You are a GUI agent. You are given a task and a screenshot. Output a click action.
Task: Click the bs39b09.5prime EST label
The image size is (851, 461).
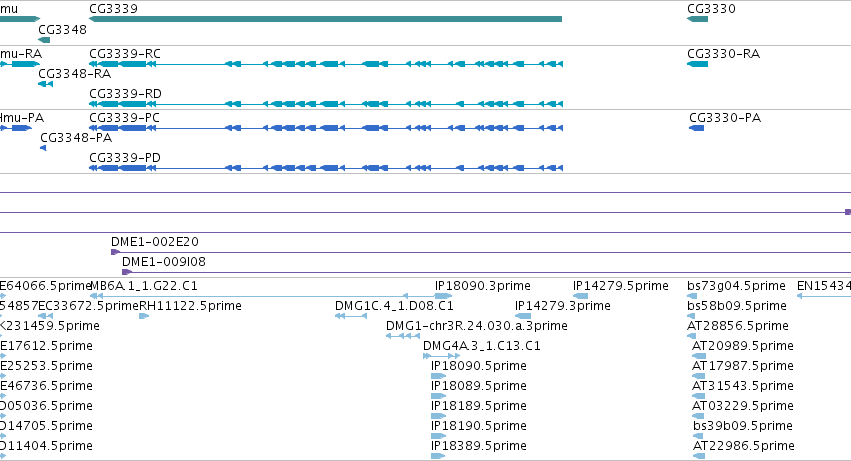(742, 426)
